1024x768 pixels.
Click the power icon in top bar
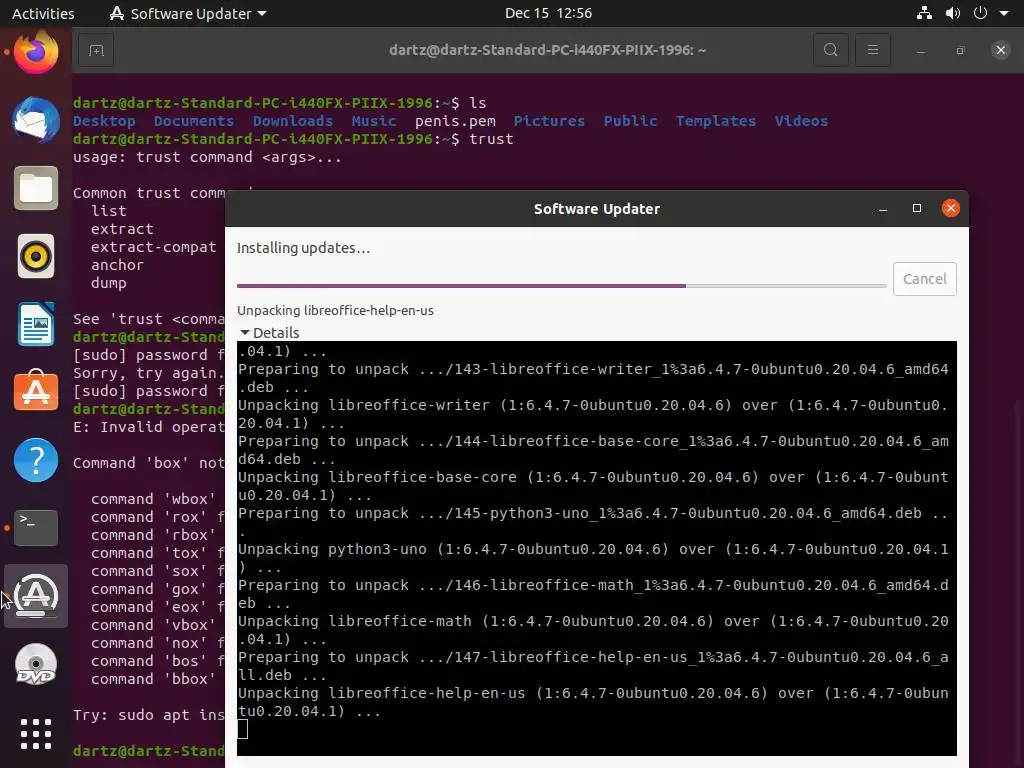(980, 13)
